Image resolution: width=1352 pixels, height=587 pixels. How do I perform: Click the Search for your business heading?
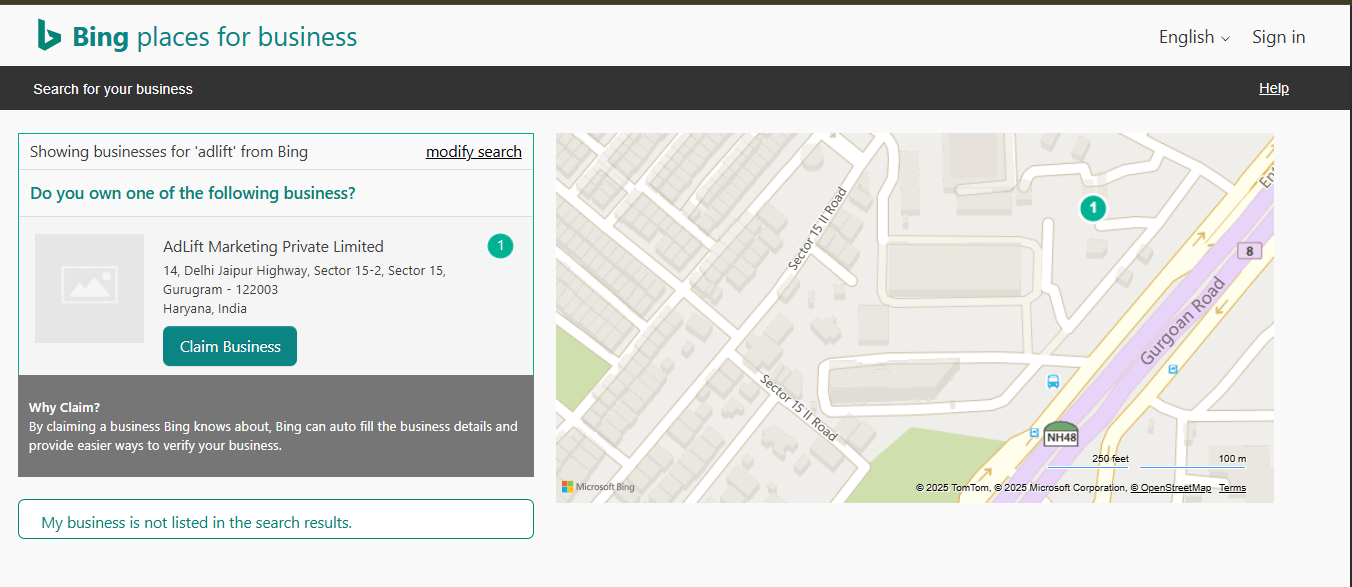pyautogui.click(x=113, y=89)
